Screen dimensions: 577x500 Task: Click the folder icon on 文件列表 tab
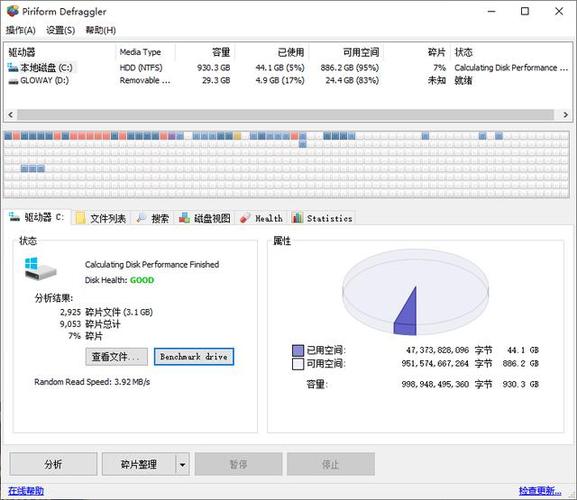tap(80, 219)
